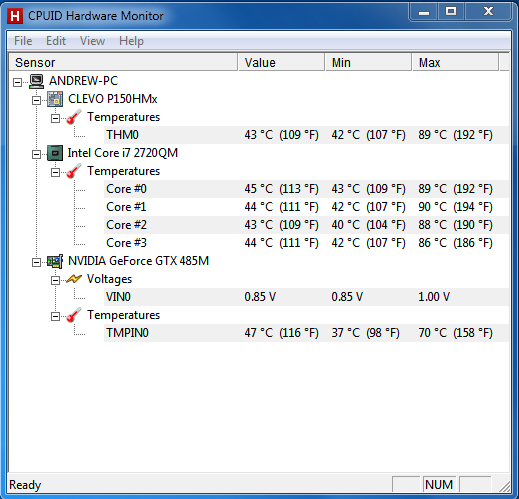Select Intel Core i7 2720QM label
Image resolution: width=519 pixels, height=499 pixels.
(x=123, y=153)
